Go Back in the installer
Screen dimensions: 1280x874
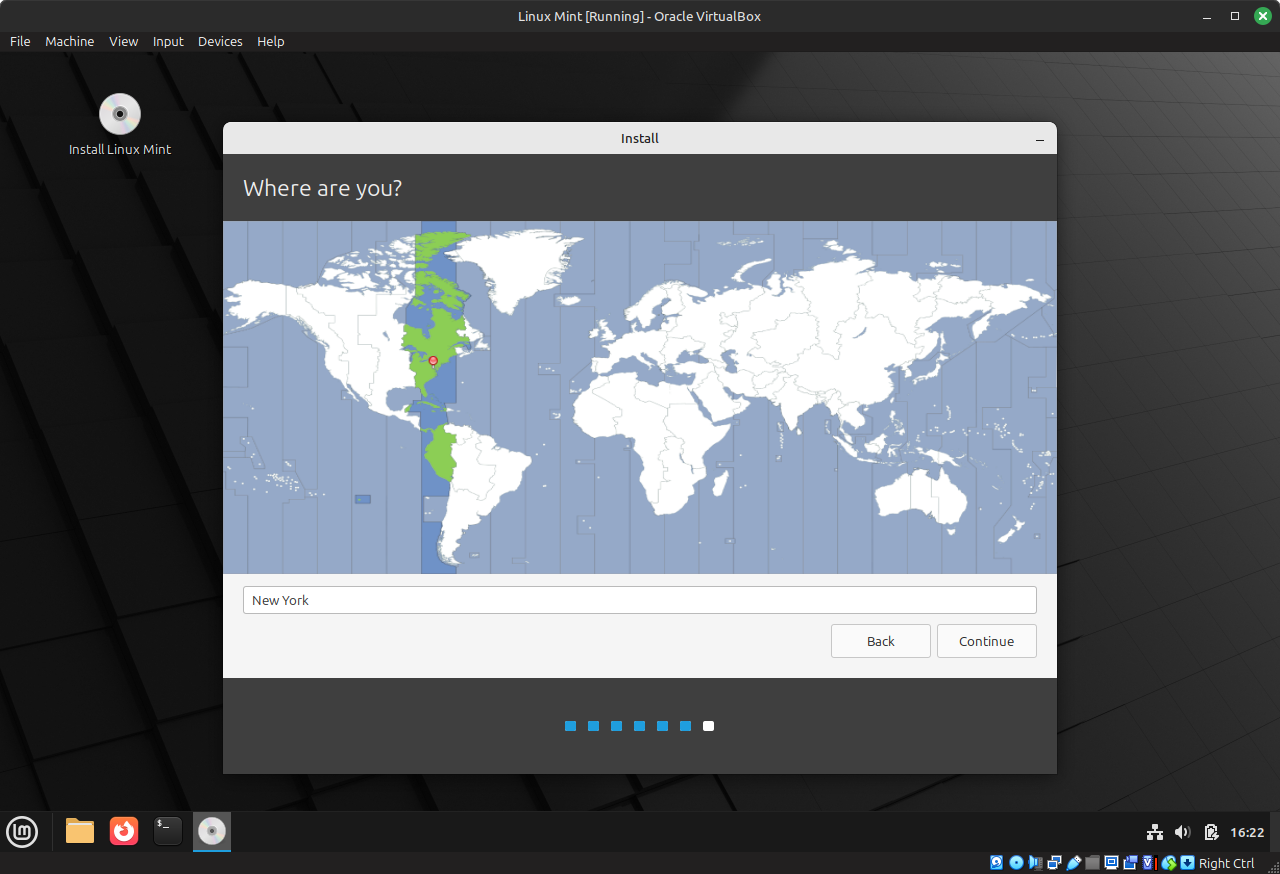pos(881,641)
